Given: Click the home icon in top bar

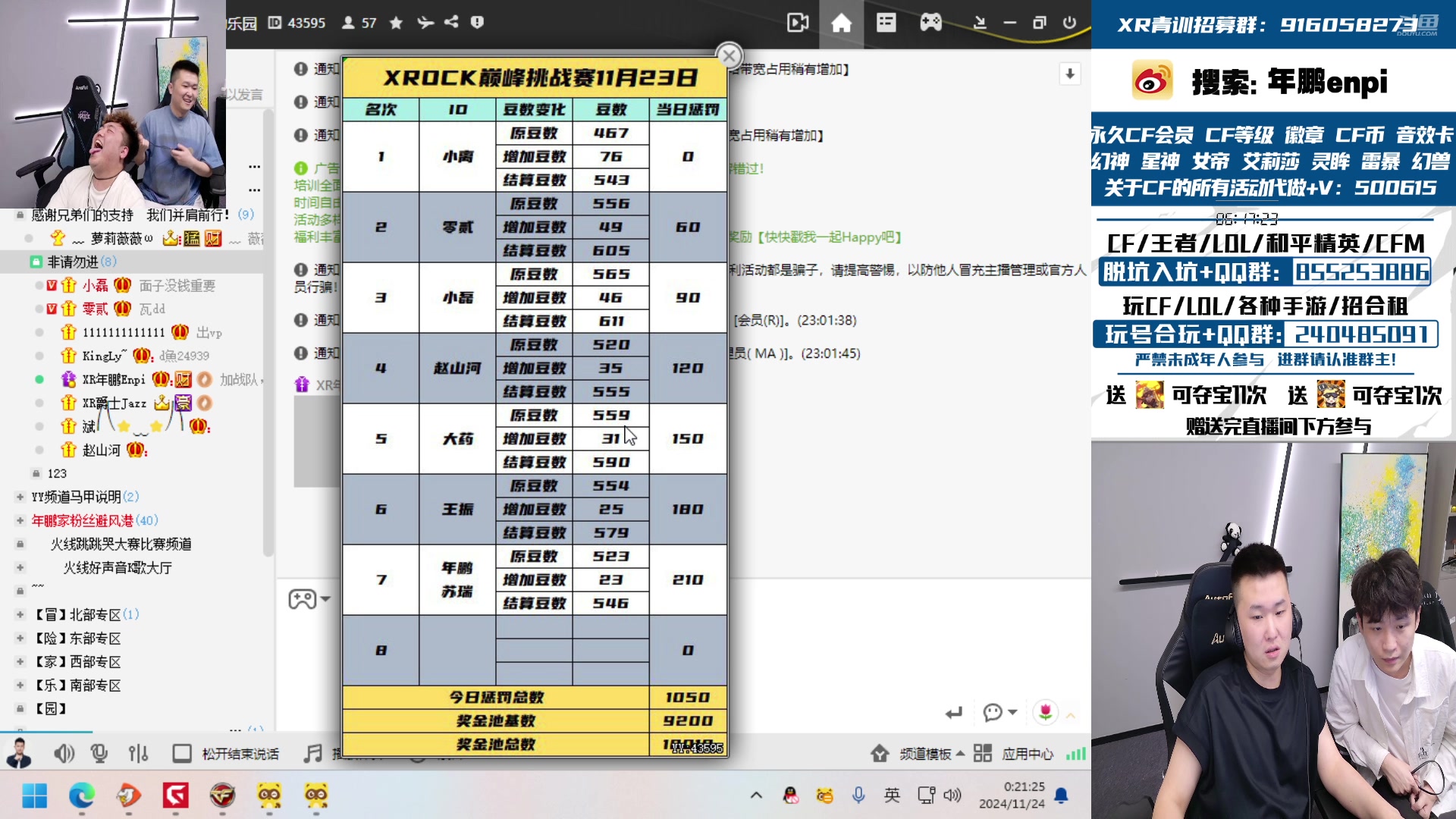Looking at the screenshot, I should pos(841,24).
